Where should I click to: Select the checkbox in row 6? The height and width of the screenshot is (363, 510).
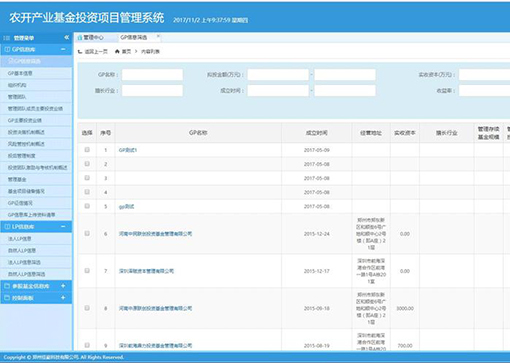coord(87,233)
